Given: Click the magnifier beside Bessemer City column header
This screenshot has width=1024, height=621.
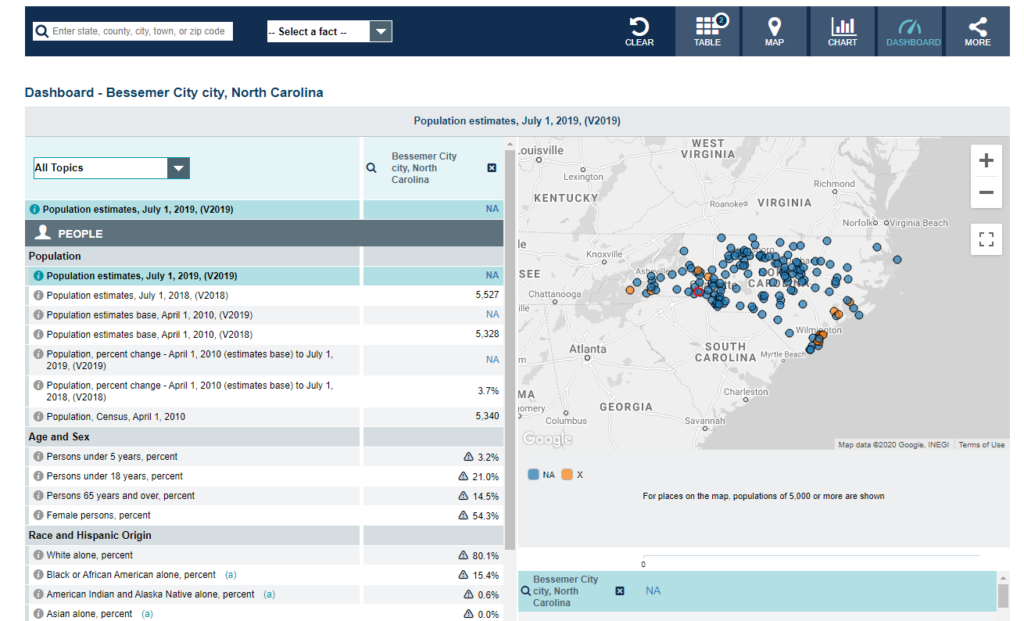Looking at the screenshot, I should coord(371,168).
